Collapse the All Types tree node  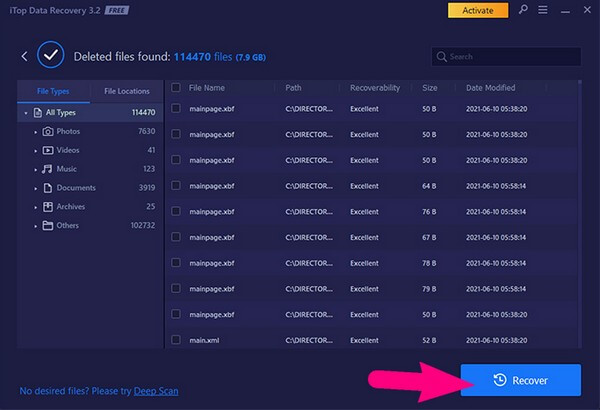tap(25, 113)
